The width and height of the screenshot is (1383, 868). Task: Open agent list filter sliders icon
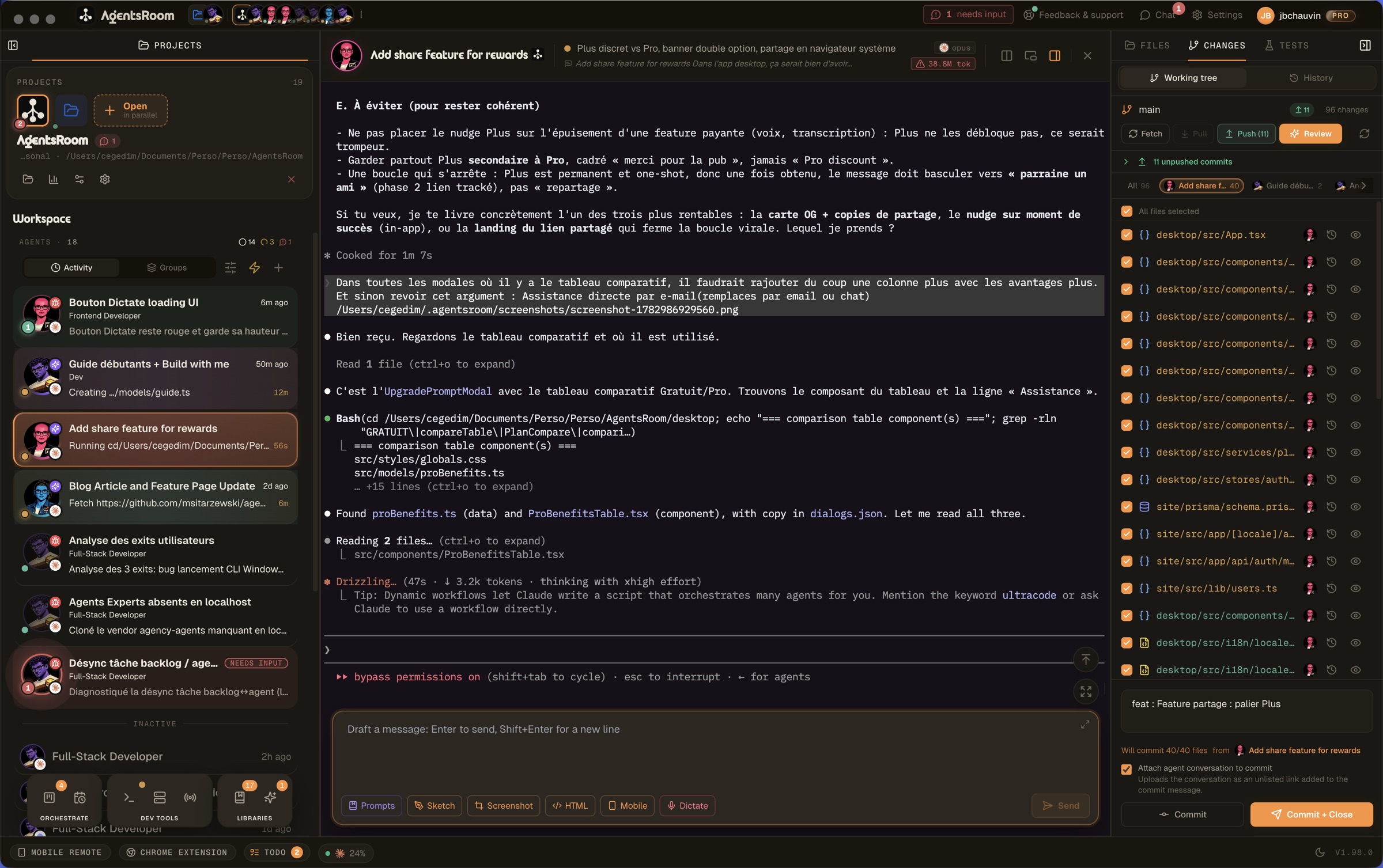coord(231,267)
